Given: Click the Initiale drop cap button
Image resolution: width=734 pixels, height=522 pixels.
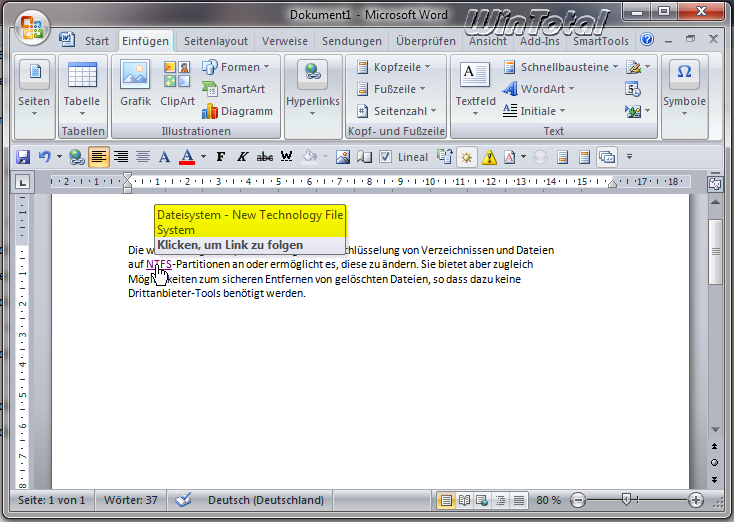Looking at the screenshot, I should tap(534, 111).
